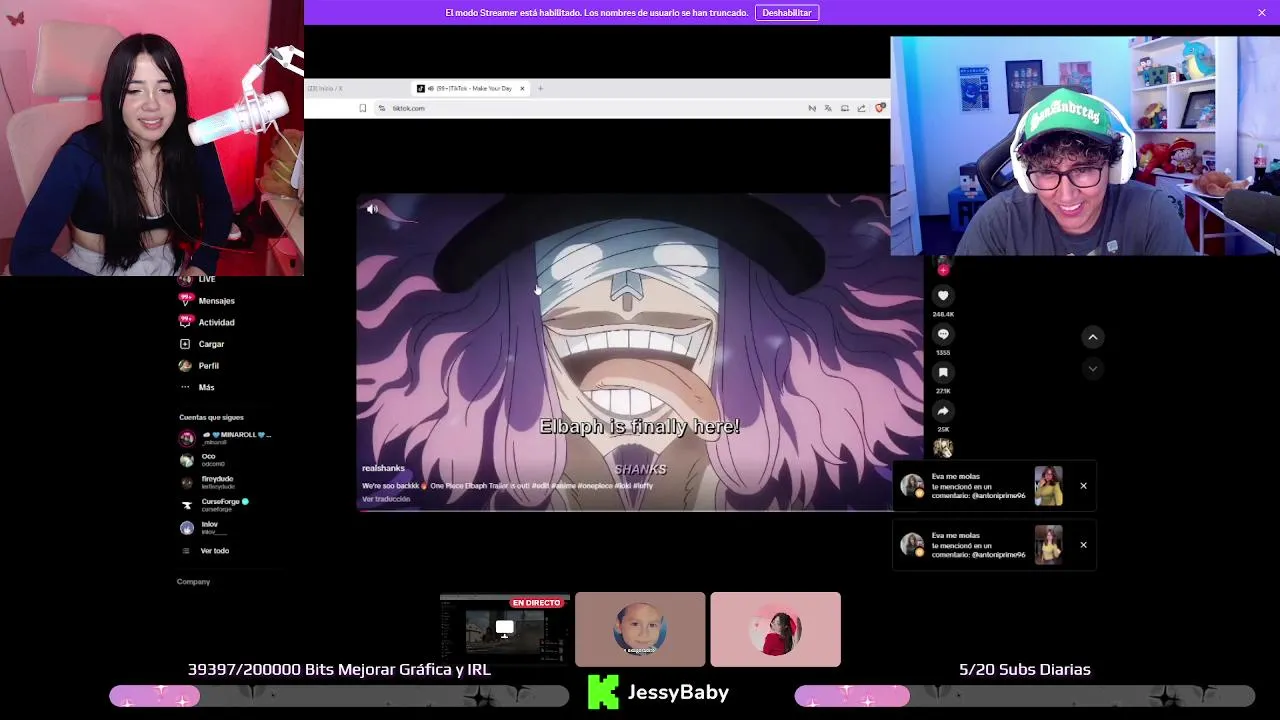
Task: Open the spinning sound disc under share
Action: click(943, 448)
